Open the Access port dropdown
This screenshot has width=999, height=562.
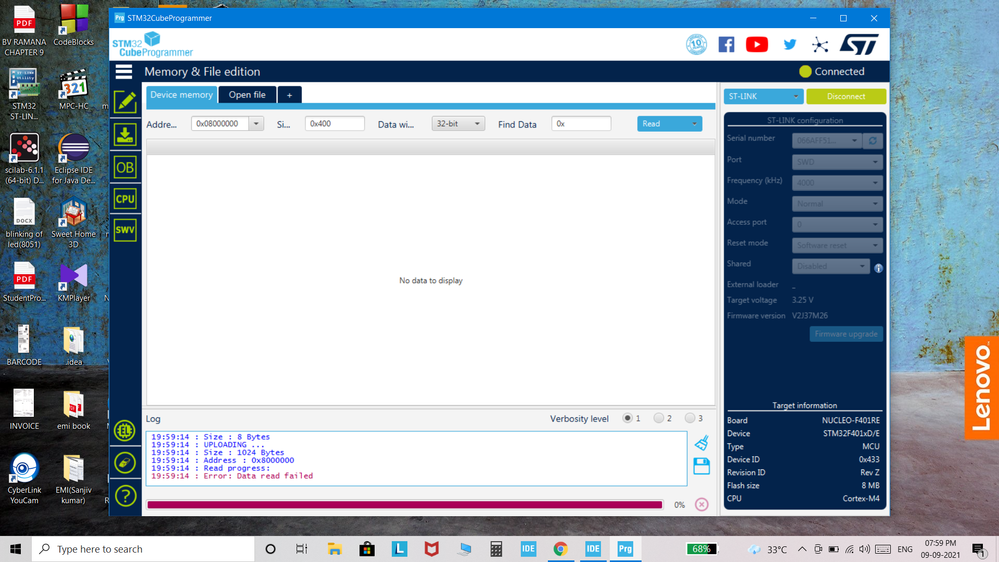[x=837, y=224]
